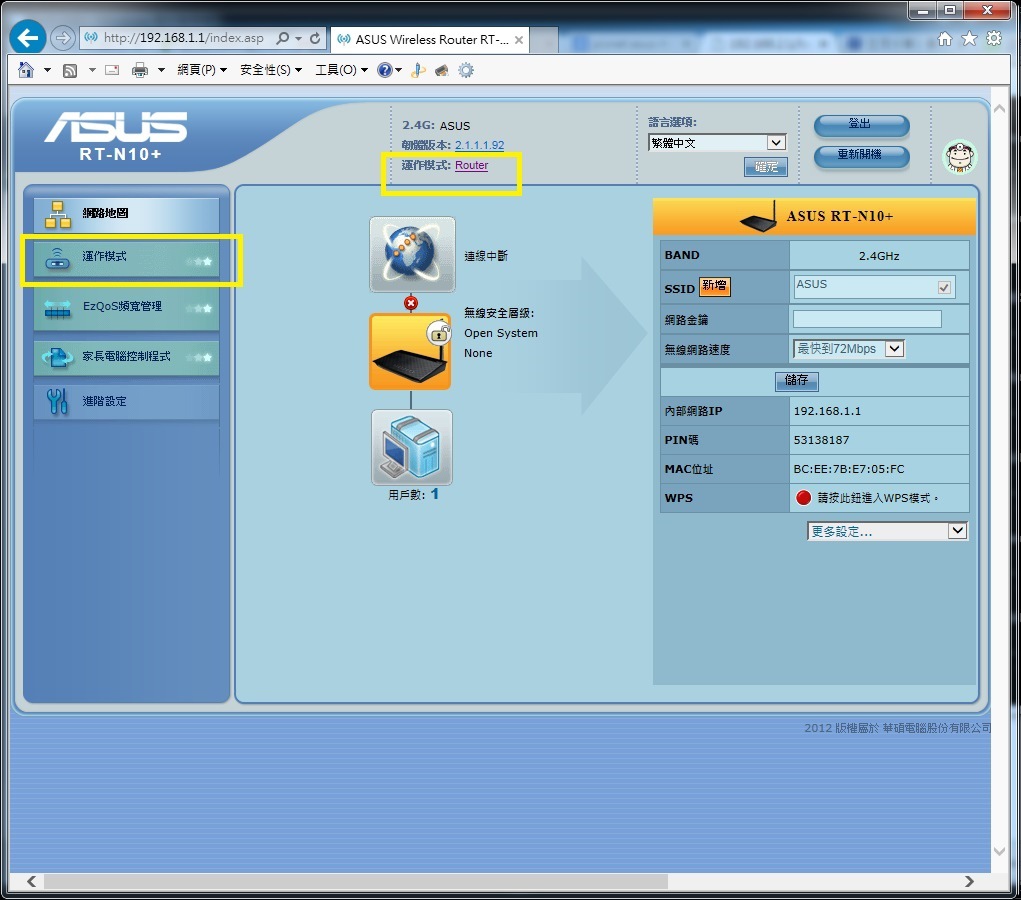Click the horizontal scrollbar thumb

[x=356, y=882]
